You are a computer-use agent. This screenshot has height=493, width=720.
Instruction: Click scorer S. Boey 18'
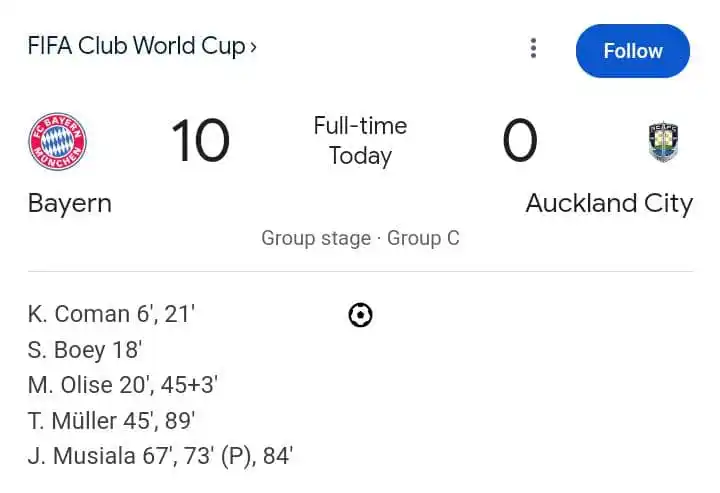[85, 350]
